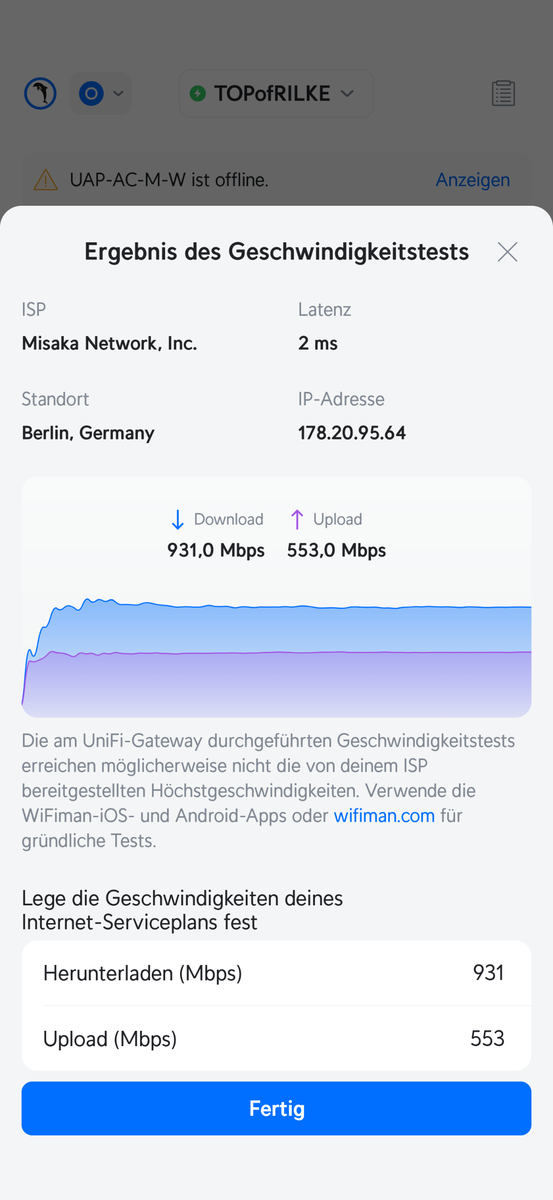Open the TOPofRILKE site dropdown

point(275,93)
